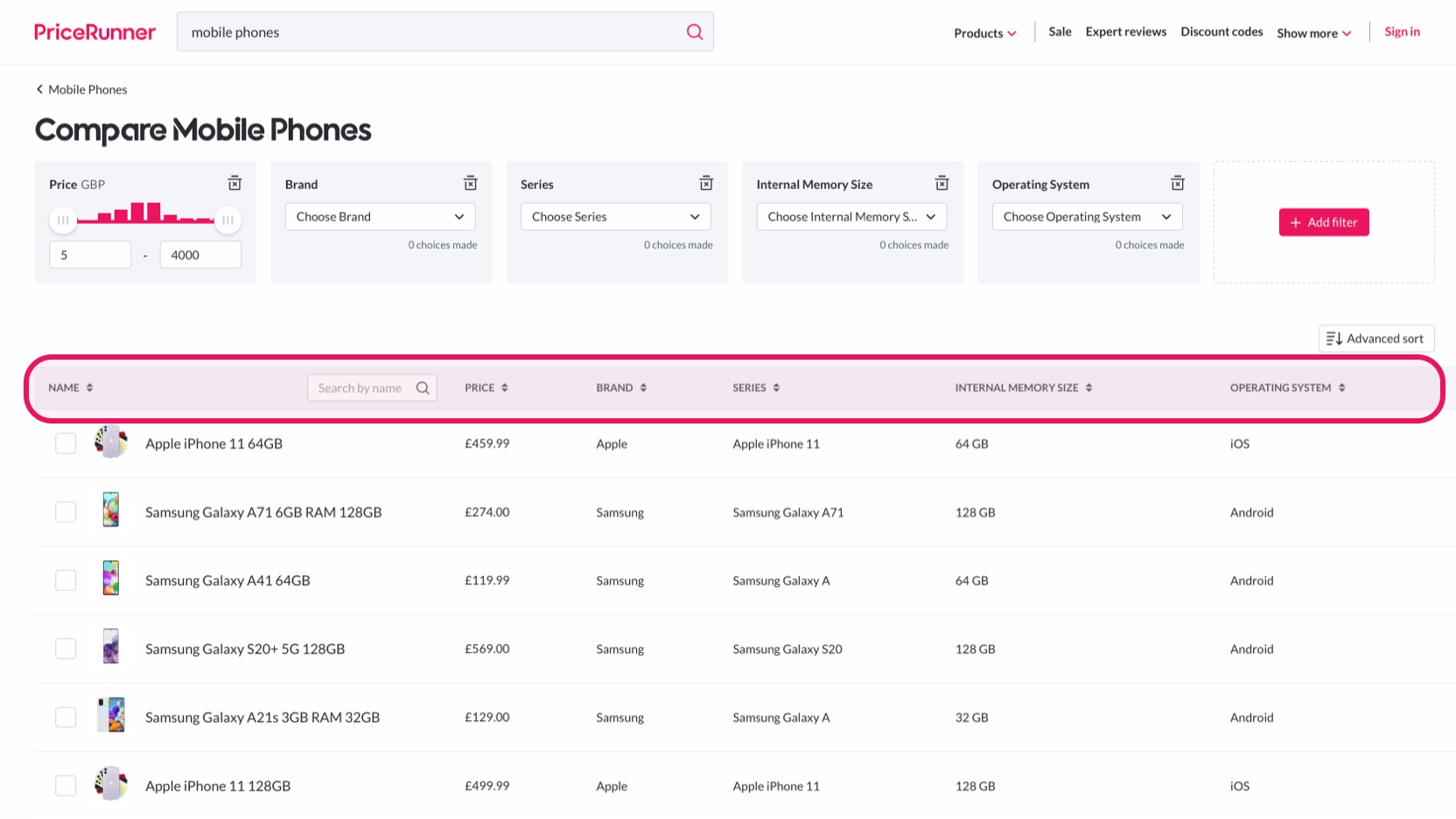Go back via Mobile Phones breadcrumb
Screen dimensions: 1456x819
click(x=81, y=89)
